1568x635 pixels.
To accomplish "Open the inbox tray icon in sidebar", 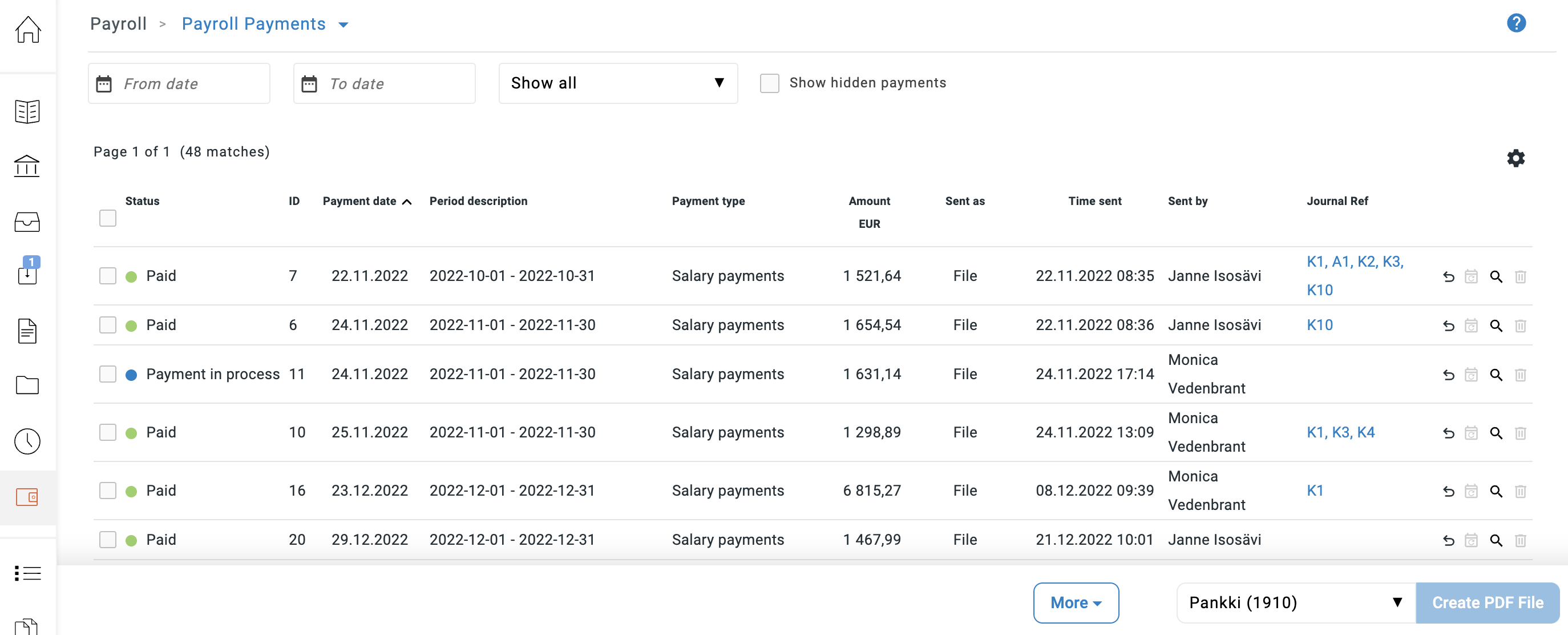I will coord(28,222).
